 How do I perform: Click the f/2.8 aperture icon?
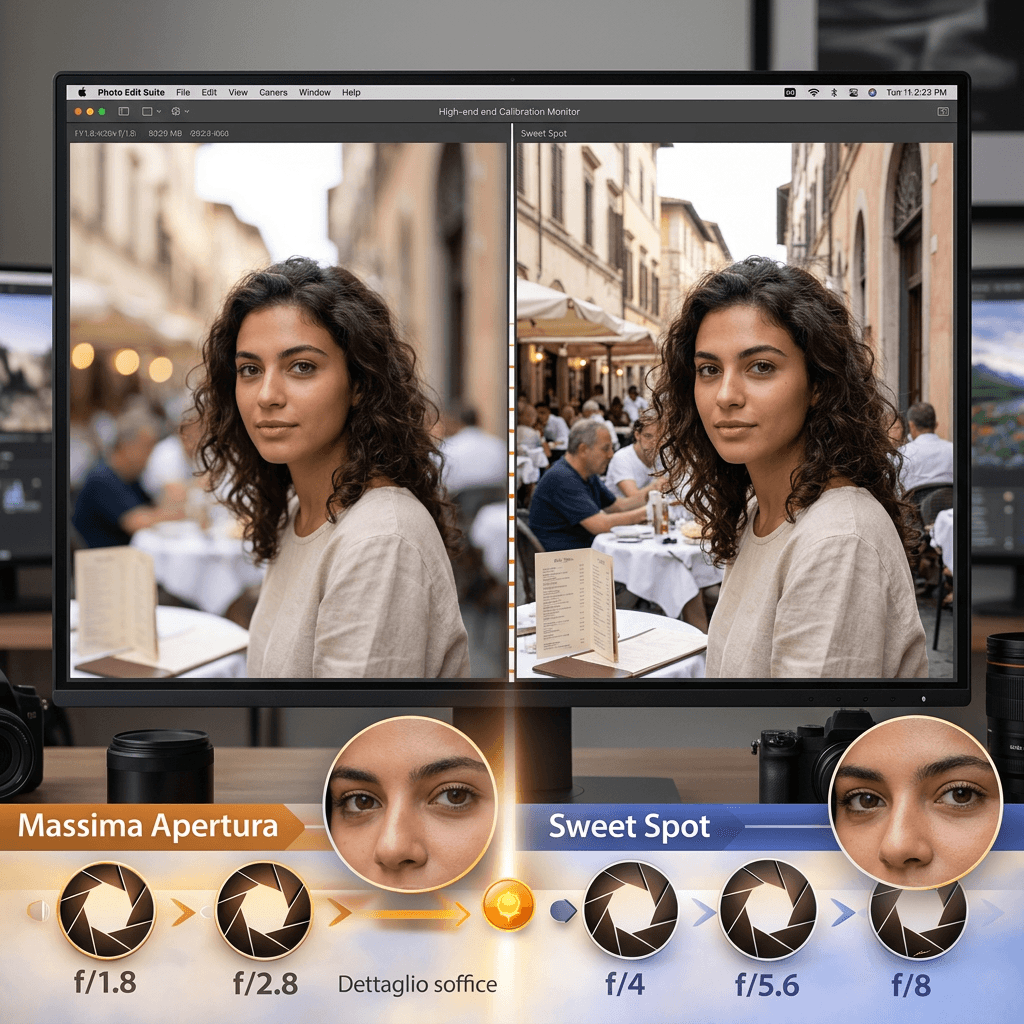tap(264, 910)
